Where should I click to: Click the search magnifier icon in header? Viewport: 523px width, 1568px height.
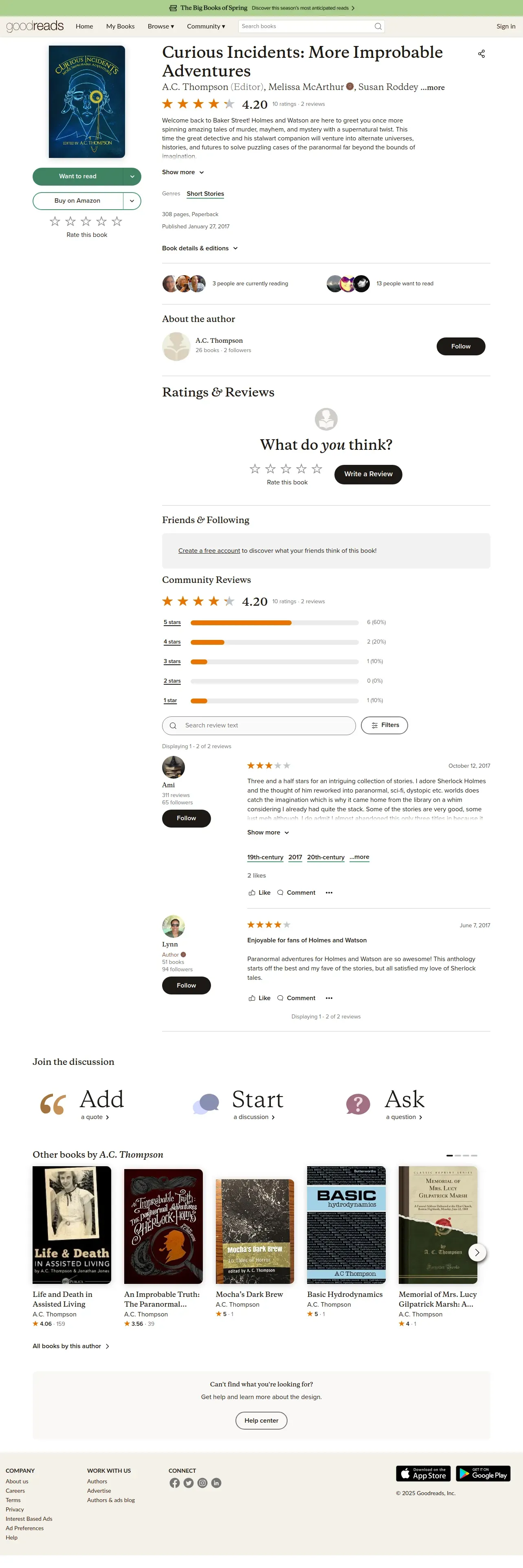[378, 26]
